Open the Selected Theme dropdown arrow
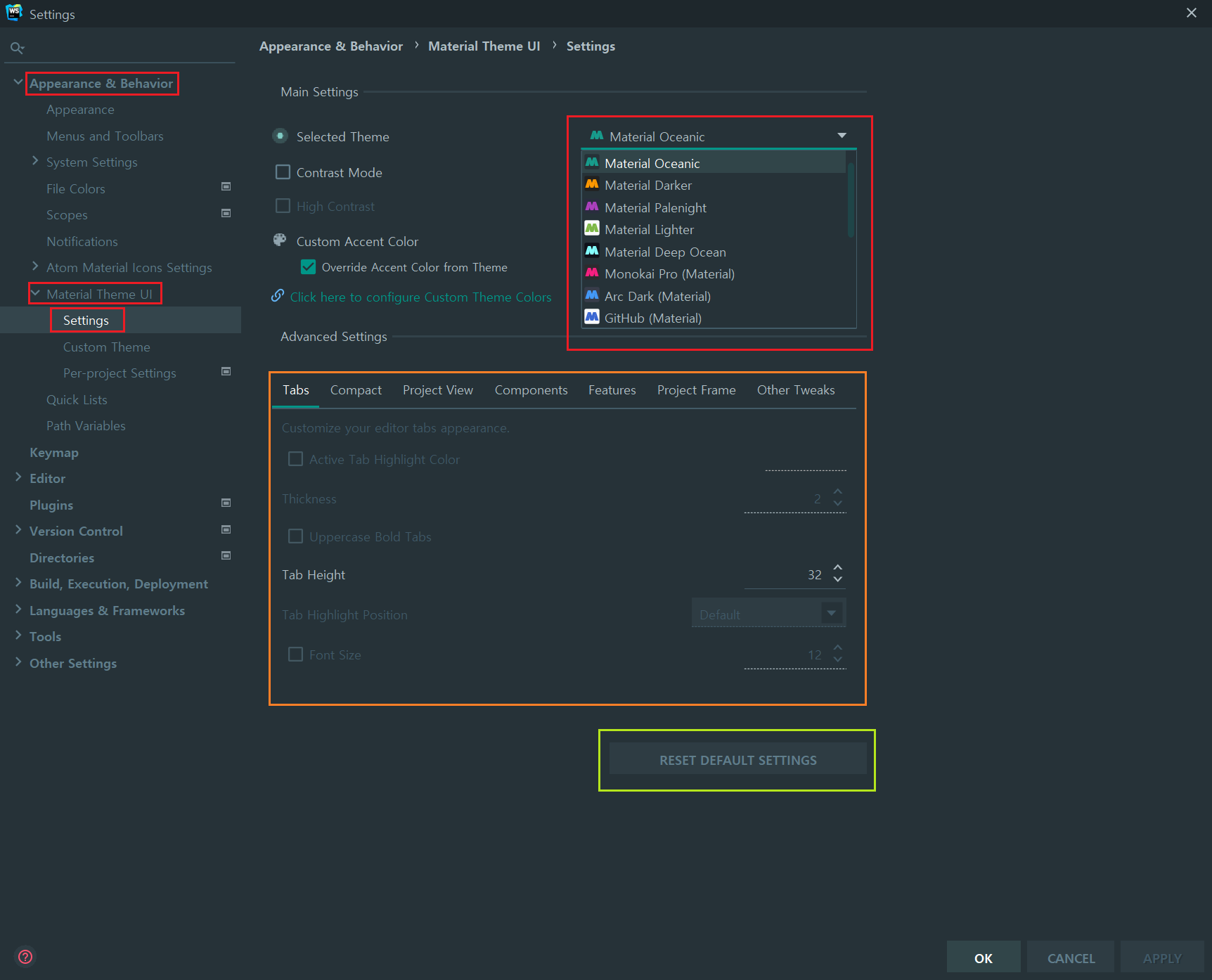 pos(842,136)
